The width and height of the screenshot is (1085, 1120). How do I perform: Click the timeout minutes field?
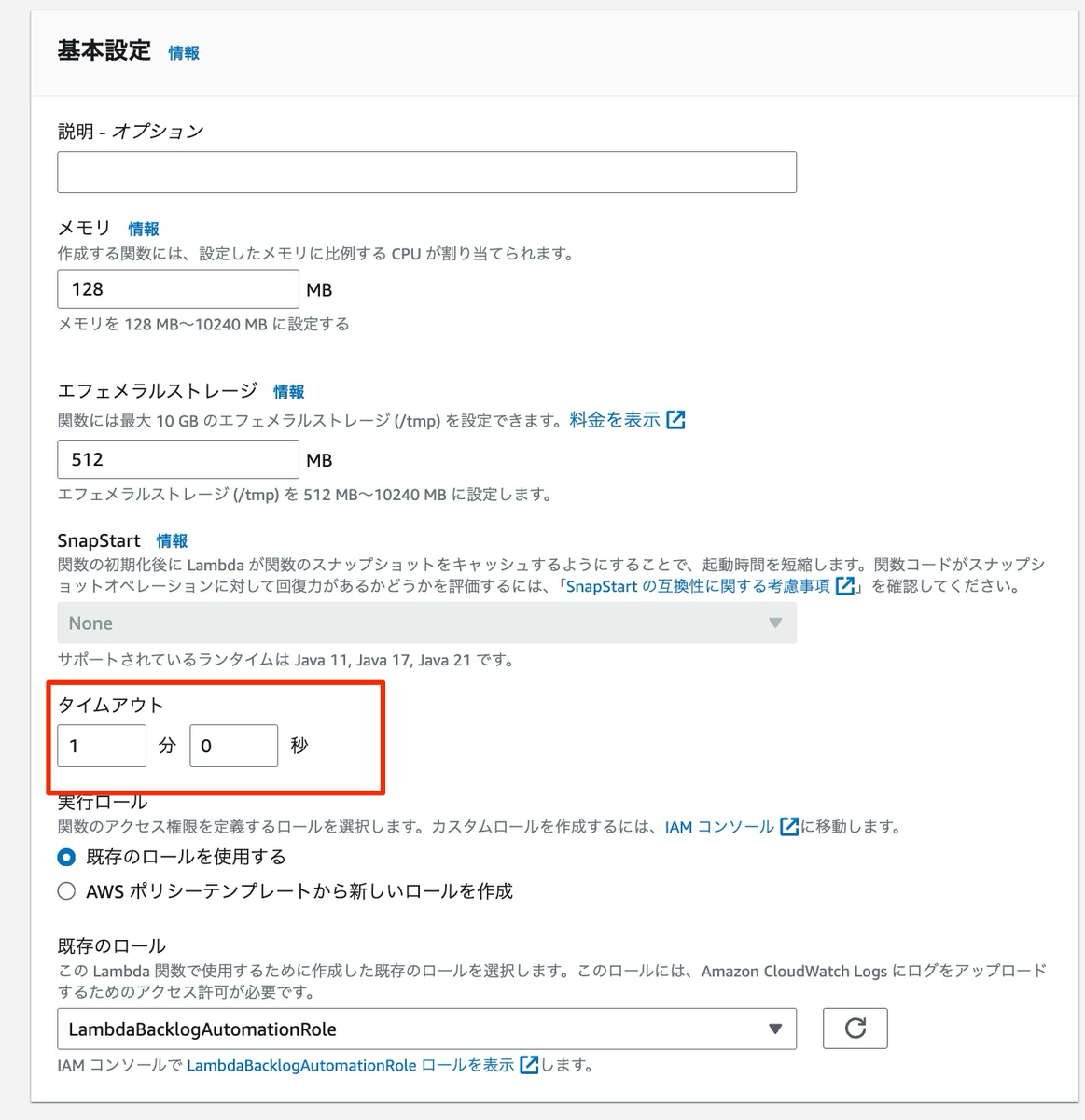click(x=102, y=746)
